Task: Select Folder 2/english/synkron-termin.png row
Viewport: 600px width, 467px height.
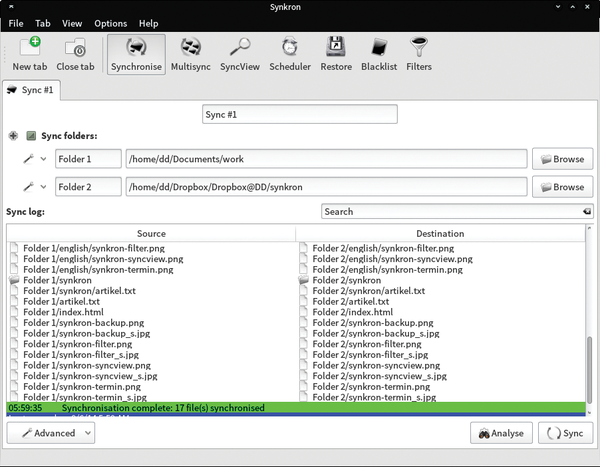Action: click(441, 269)
